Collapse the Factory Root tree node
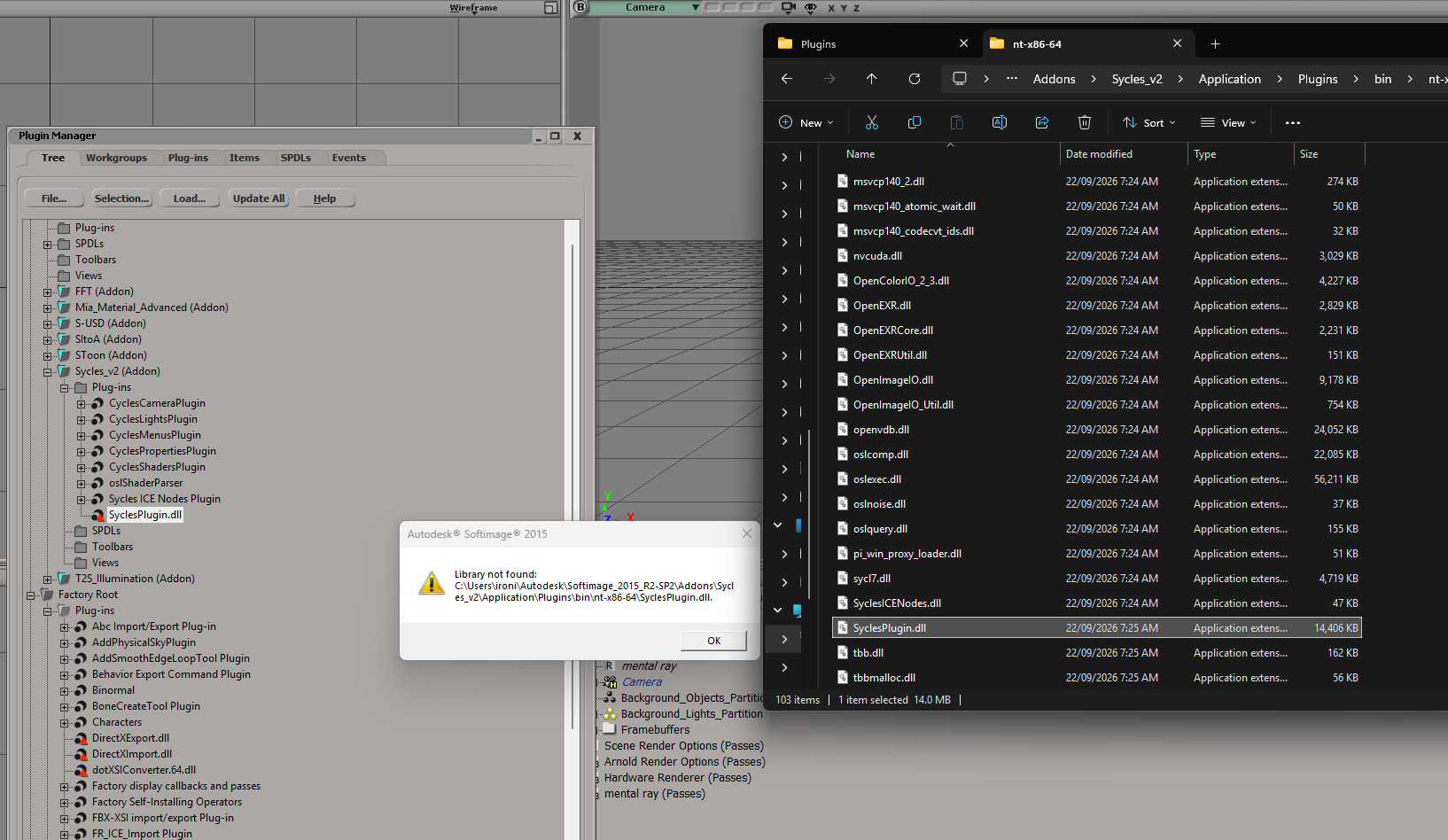1448x840 pixels. pyautogui.click(x=31, y=595)
